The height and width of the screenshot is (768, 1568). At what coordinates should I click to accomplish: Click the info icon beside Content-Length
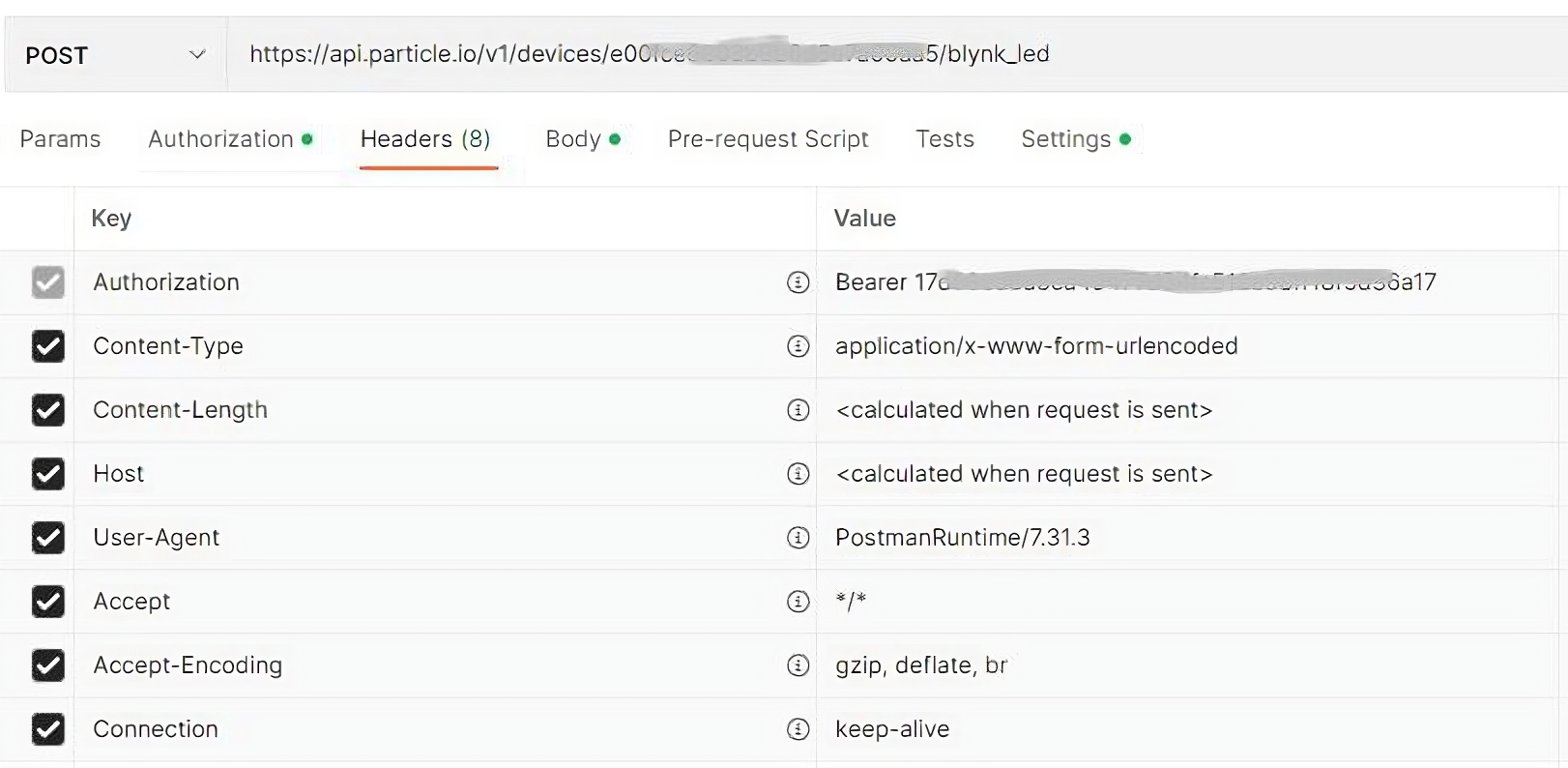coord(799,410)
